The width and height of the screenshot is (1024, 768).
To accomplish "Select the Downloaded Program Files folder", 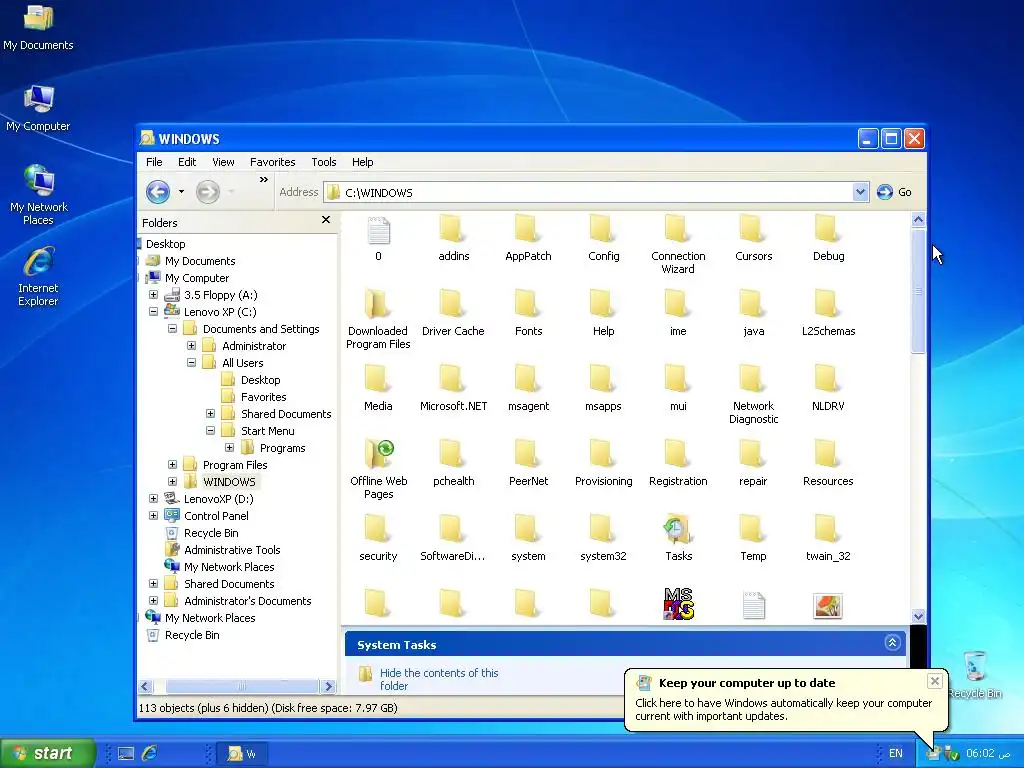I will coord(377,305).
